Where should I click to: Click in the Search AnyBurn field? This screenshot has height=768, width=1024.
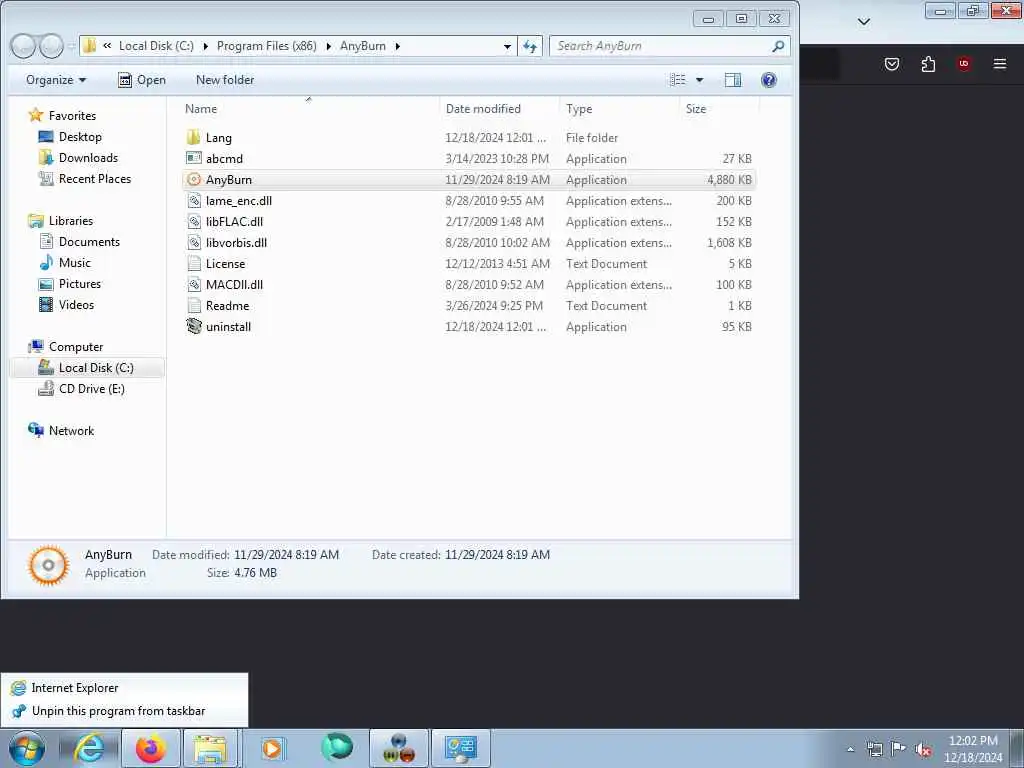pyautogui.click(x=661, y=46)
